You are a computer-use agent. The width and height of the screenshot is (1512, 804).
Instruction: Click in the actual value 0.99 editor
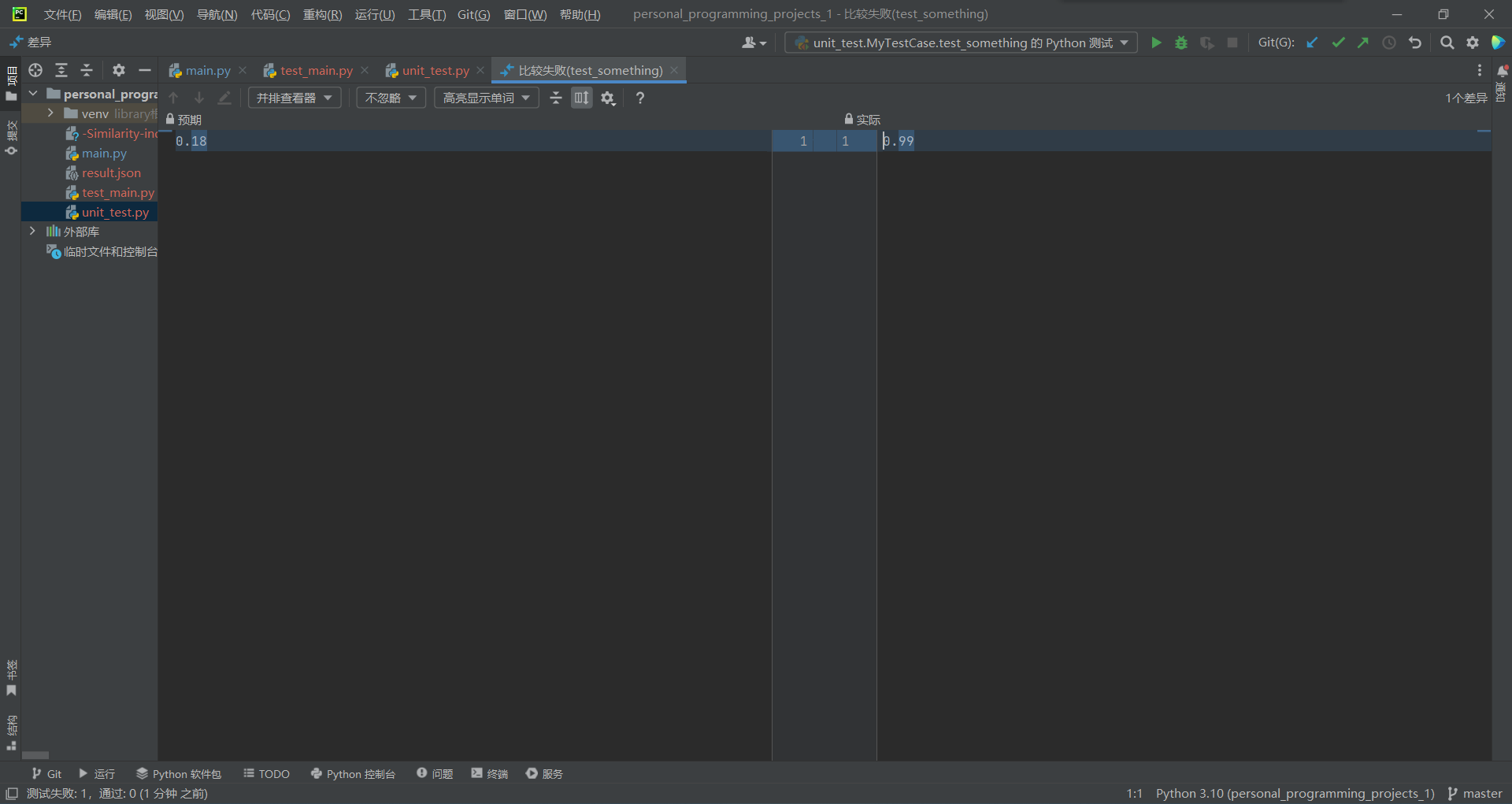(899, 141)
